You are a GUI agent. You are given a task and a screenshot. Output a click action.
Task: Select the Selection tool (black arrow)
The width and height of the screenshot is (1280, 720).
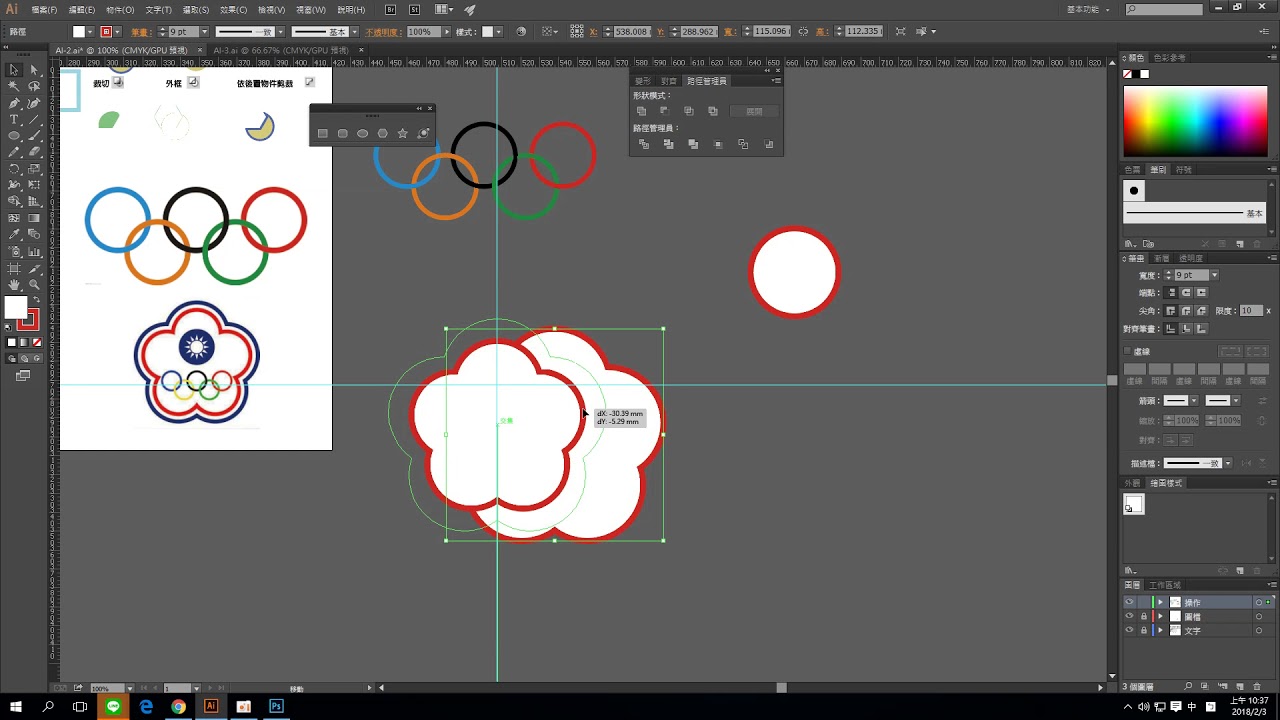point(14,70)
